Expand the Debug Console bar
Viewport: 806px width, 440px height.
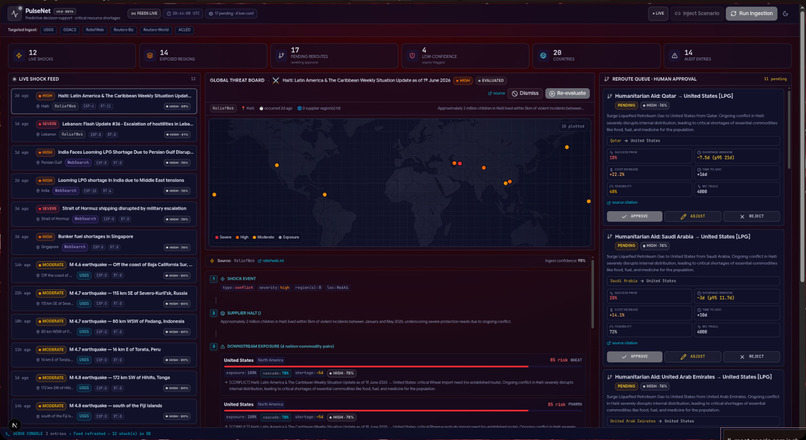click(360, 434)
